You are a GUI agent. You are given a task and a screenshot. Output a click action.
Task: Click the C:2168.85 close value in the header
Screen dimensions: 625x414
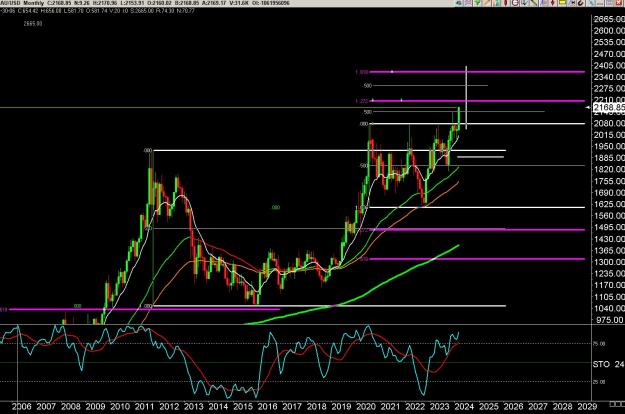60,3
